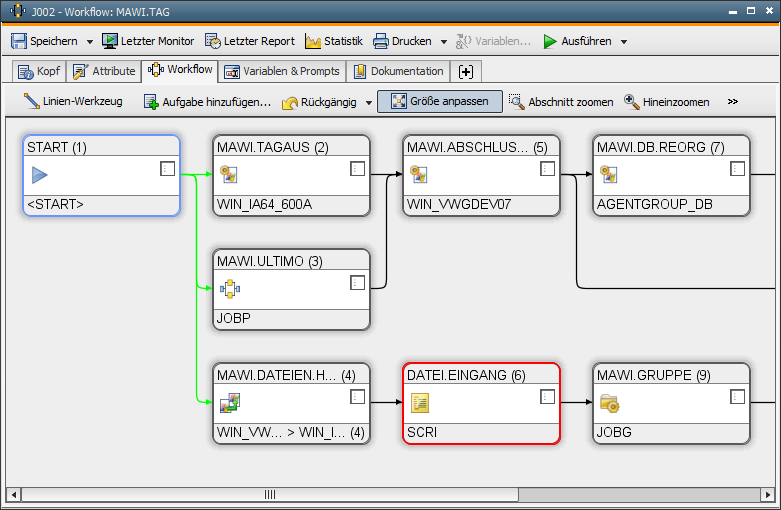Click the JOBP label
Image resolution: width=781 pixels, height=510 pixels.
[234, 318]
